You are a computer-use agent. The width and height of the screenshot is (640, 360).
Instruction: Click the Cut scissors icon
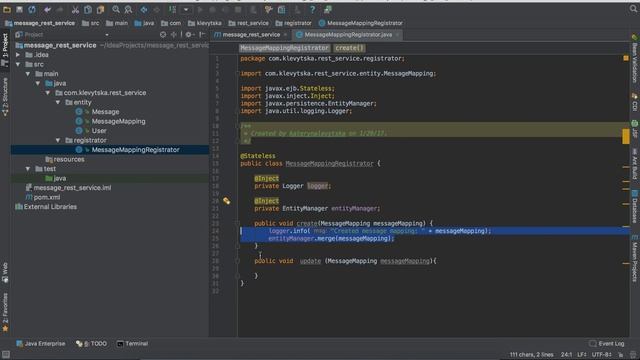(75, 9)
